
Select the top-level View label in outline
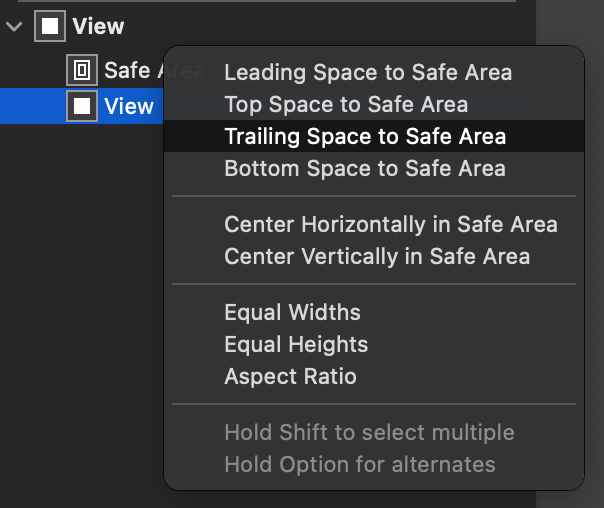98,26
